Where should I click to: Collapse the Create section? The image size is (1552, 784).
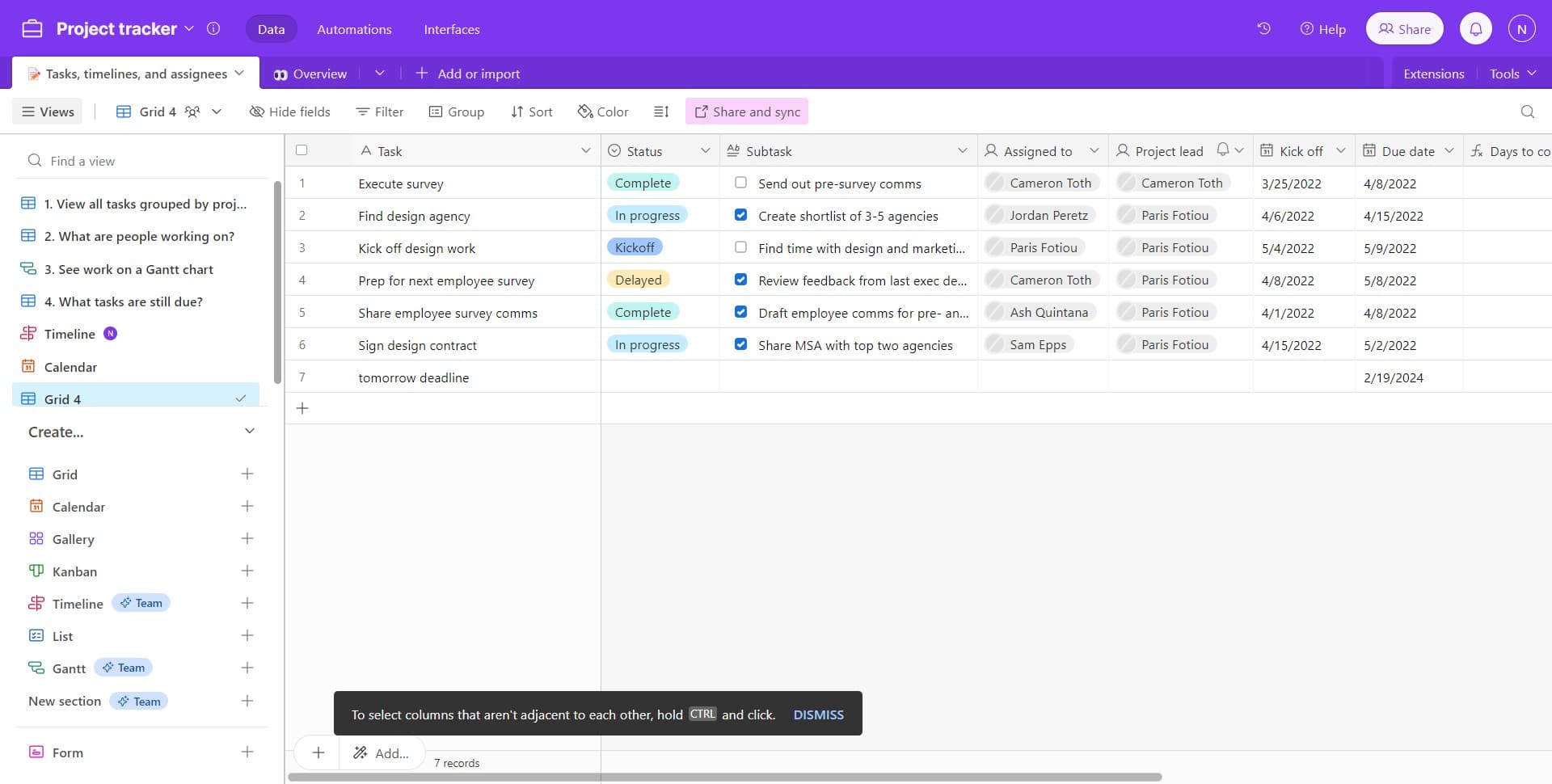tap(250, 431)
